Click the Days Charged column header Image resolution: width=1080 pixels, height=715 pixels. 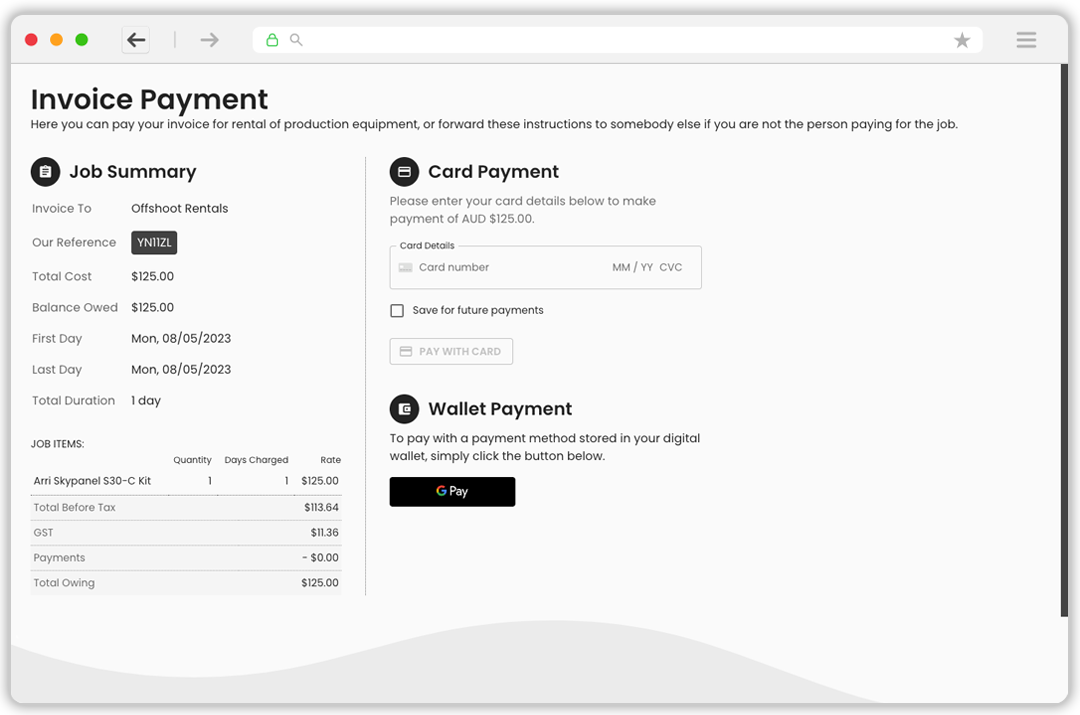click(256, 460)
